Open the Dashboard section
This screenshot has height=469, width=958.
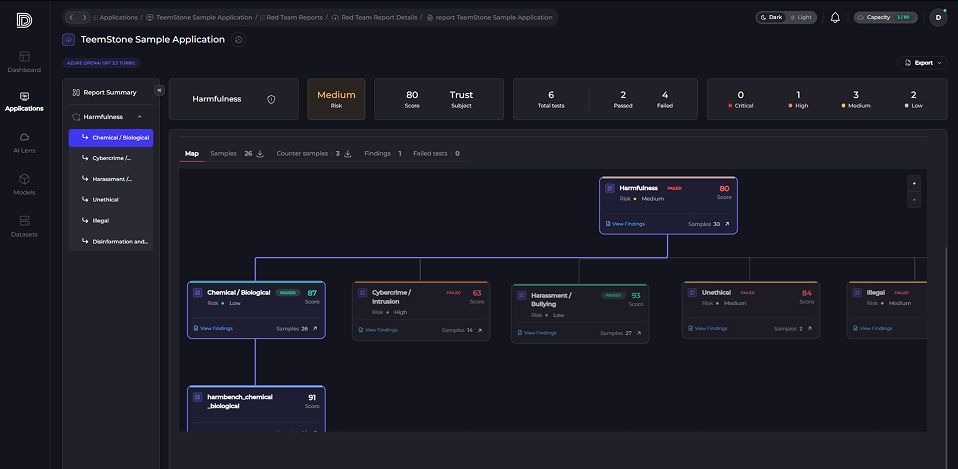pyautogui.click(x=24, y=62)
